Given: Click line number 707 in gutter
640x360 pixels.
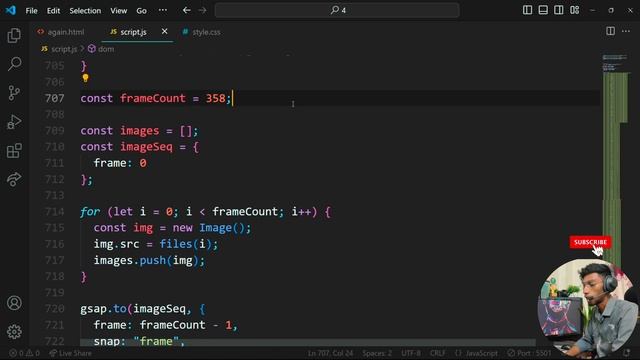Looking at the screenshot, I should tap(55, 98).
